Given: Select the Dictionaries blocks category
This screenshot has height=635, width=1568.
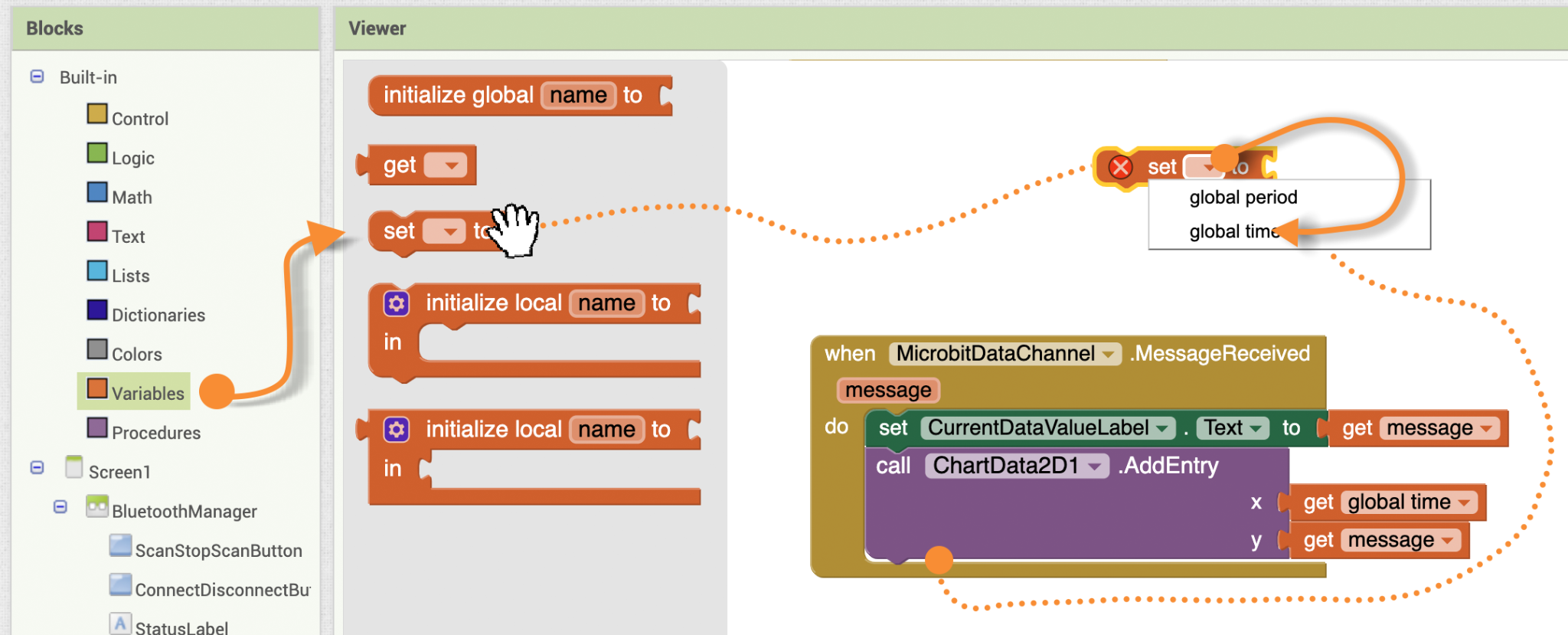Looking at the screenshot, I should [158, 315].
